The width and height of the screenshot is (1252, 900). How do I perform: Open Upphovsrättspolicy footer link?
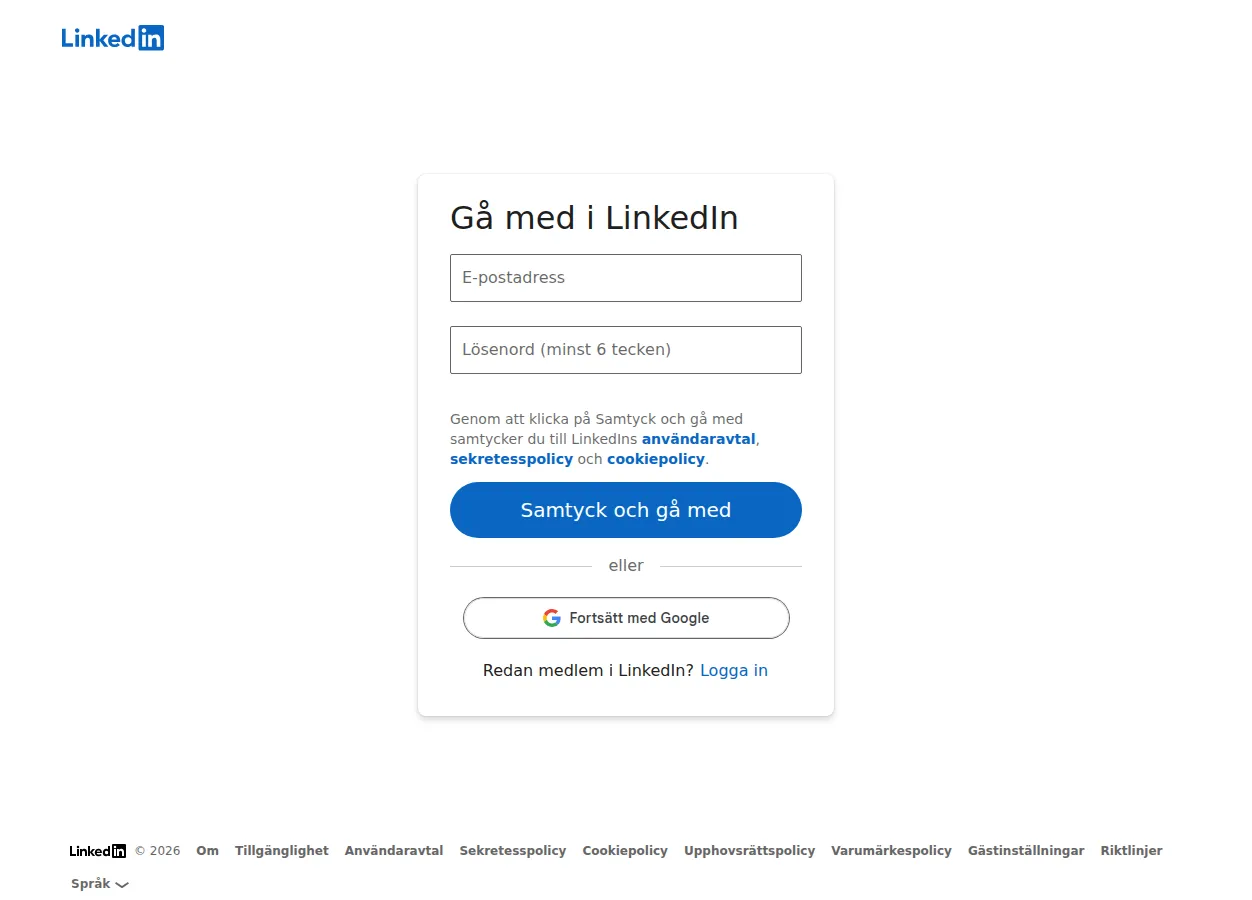click(x=749, y=851)
